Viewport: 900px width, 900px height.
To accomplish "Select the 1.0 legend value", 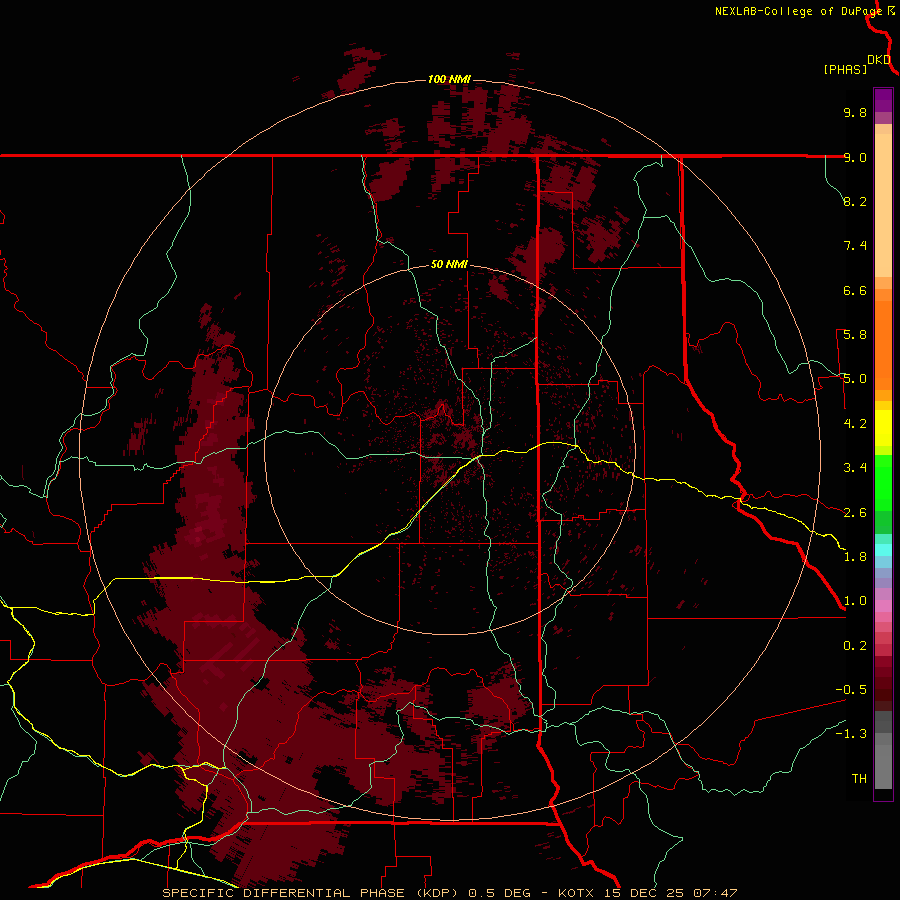I will pos(855,601).
